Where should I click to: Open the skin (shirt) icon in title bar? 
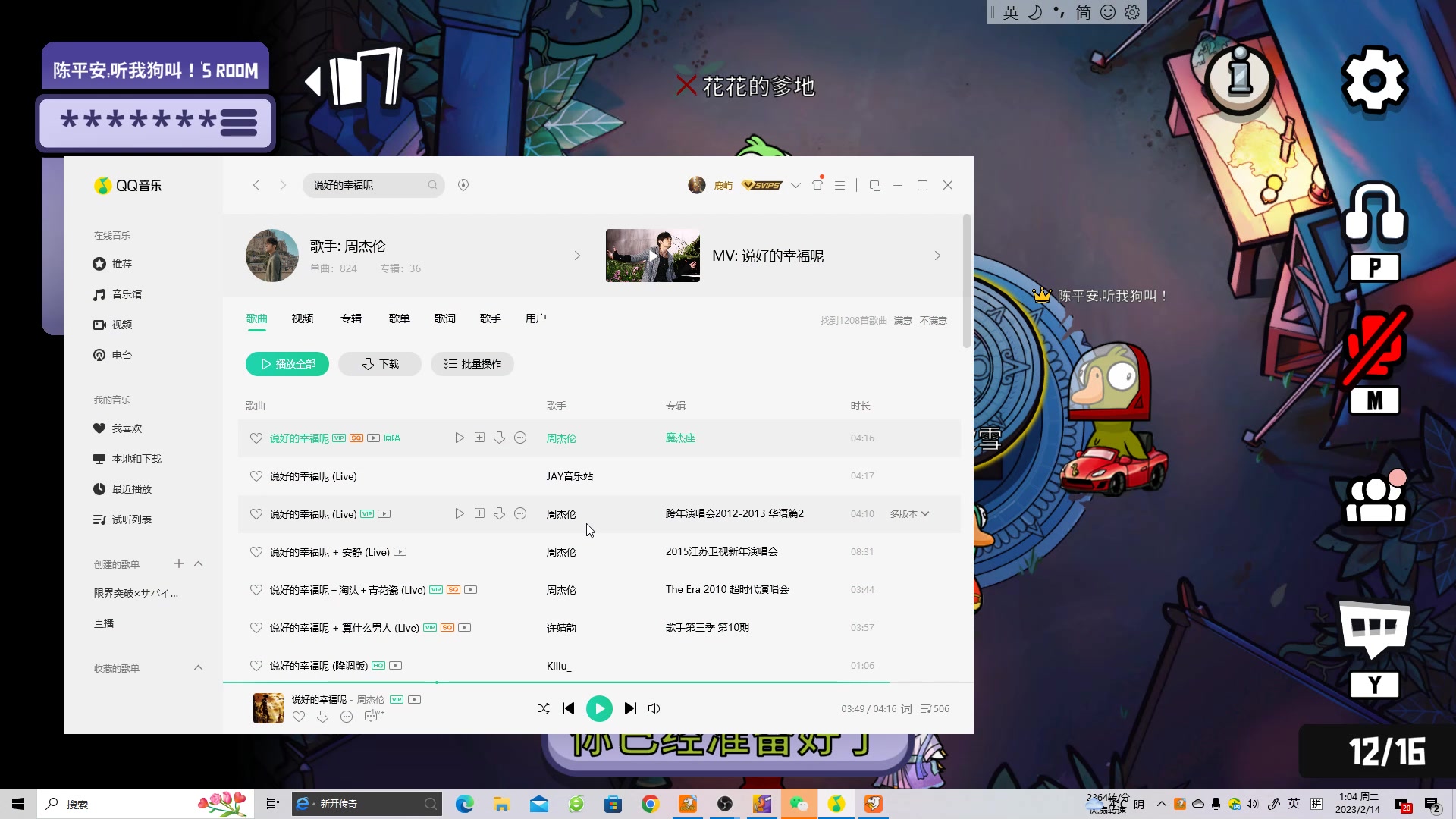click(817, 185)
